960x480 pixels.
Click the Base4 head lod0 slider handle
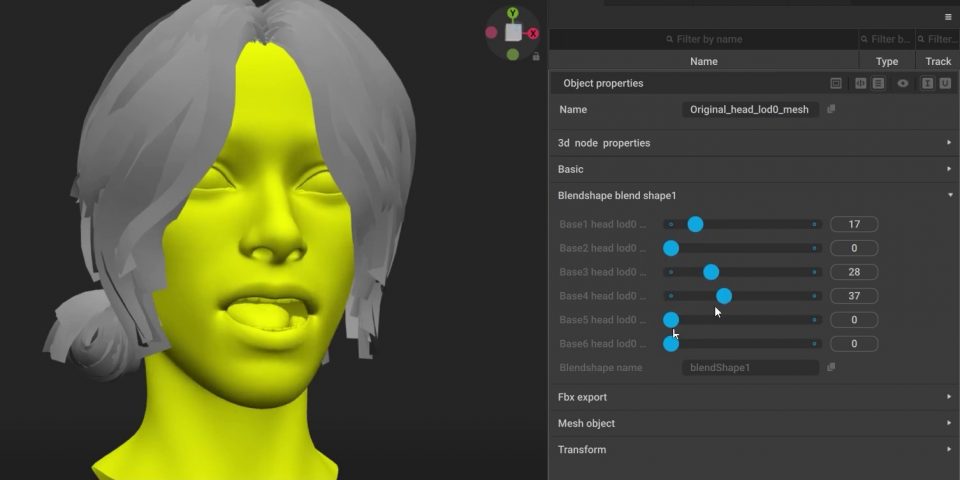724,296
